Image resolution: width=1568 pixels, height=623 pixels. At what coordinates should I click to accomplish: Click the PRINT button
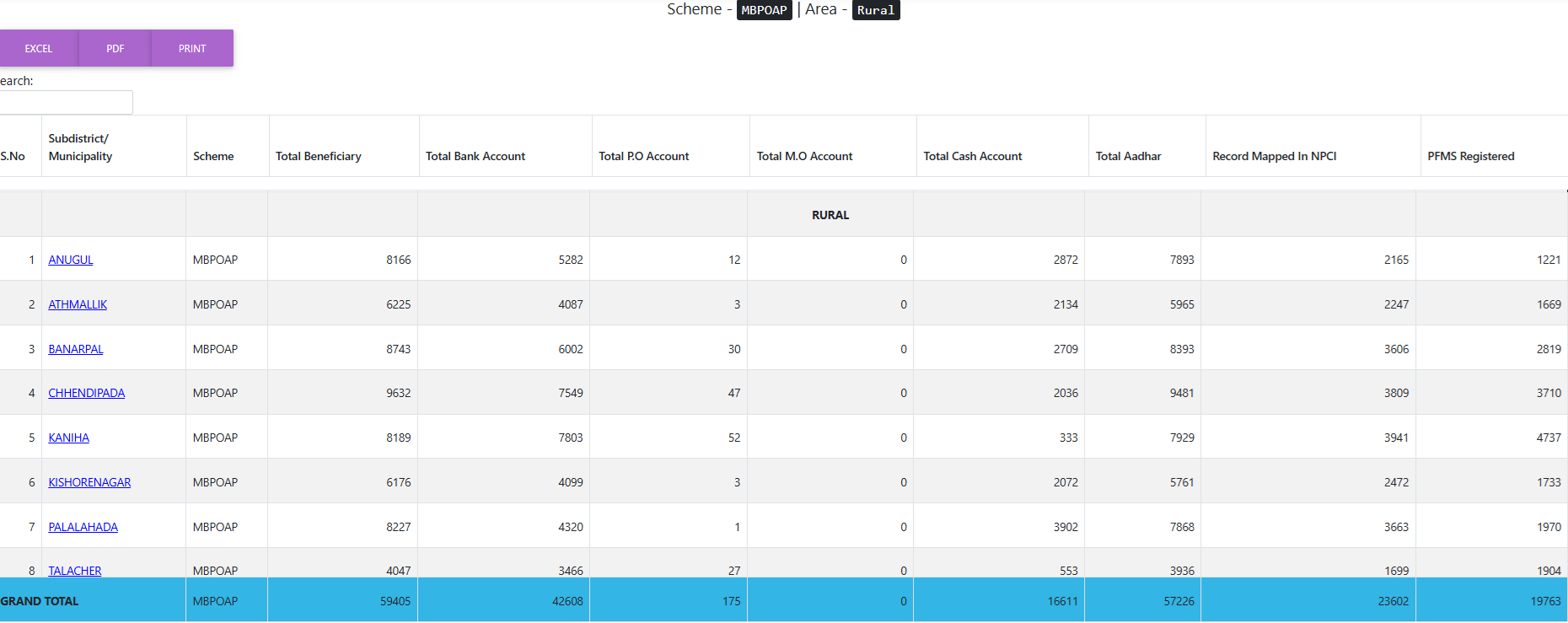192,48
